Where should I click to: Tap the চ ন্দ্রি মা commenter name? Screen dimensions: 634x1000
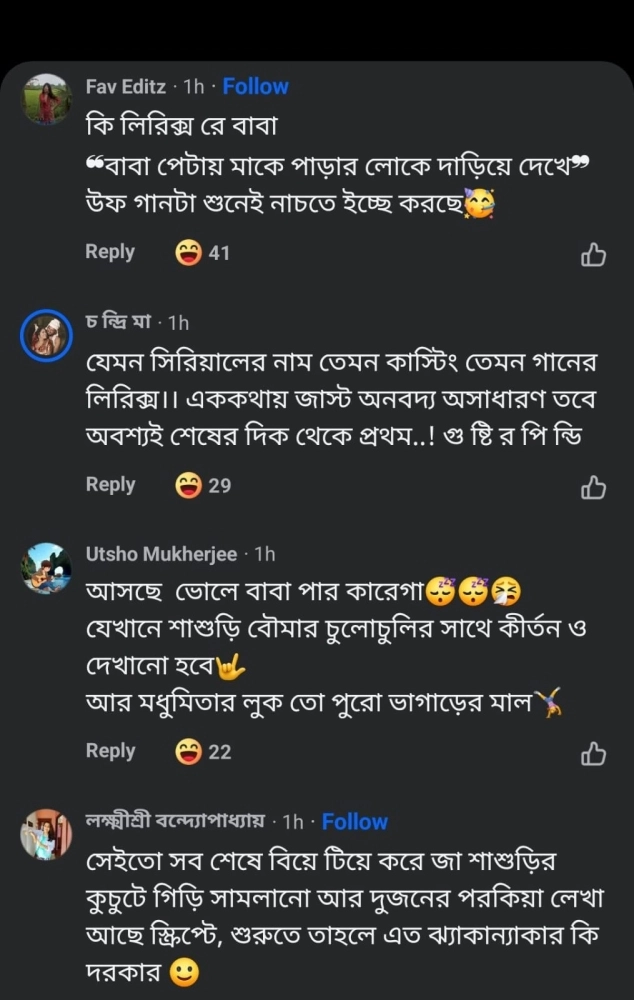coord(118,322)
